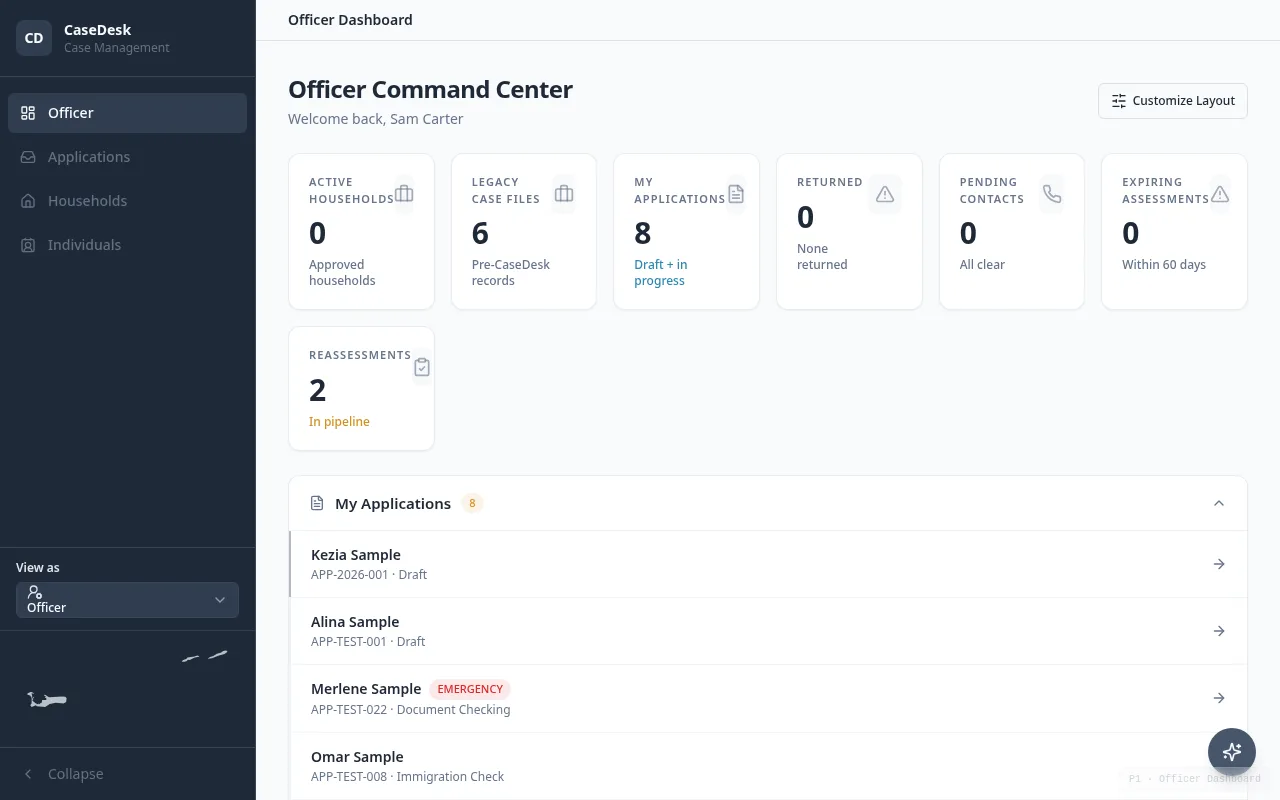Screen dimensions: 1280x800
Task: Open Households in the sidebar
Action: click(127, 201)
